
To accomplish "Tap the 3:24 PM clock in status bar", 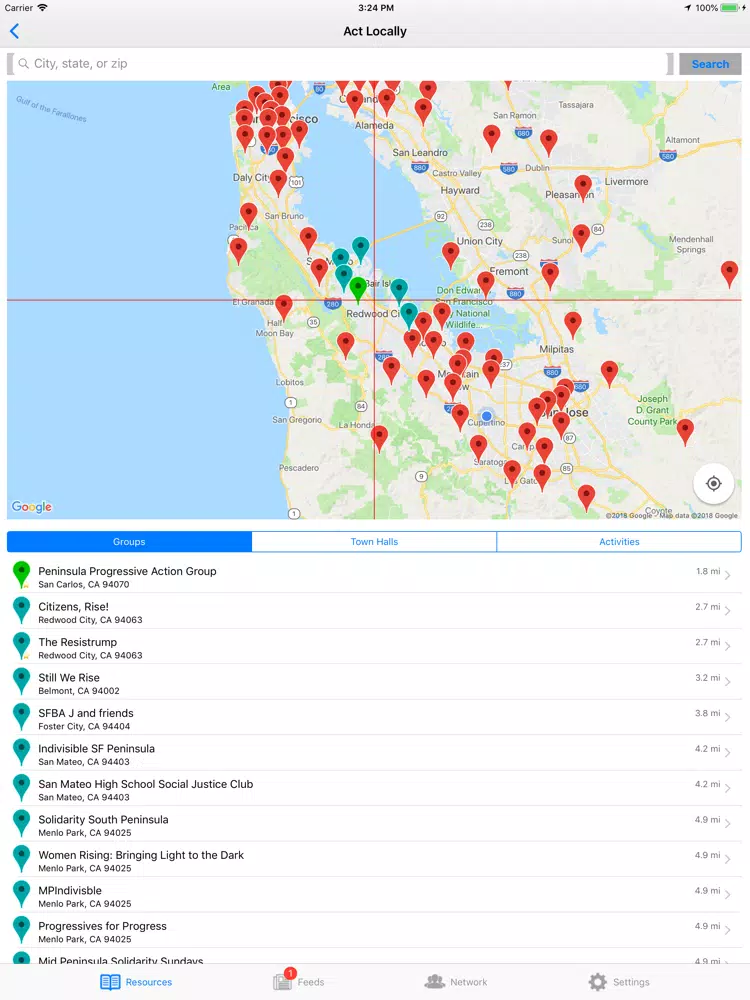I will click(376, 8).
